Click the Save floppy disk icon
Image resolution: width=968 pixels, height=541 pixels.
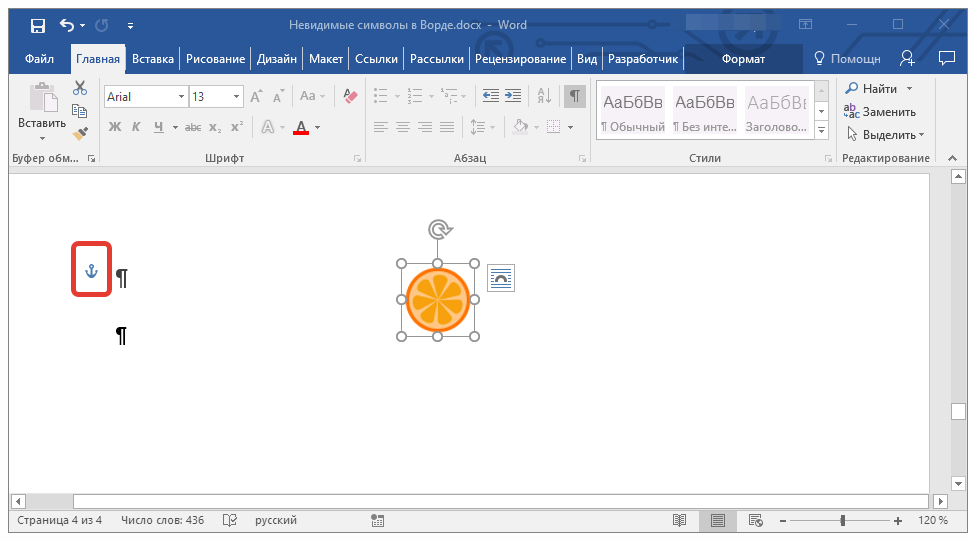(x=37, y=25)
